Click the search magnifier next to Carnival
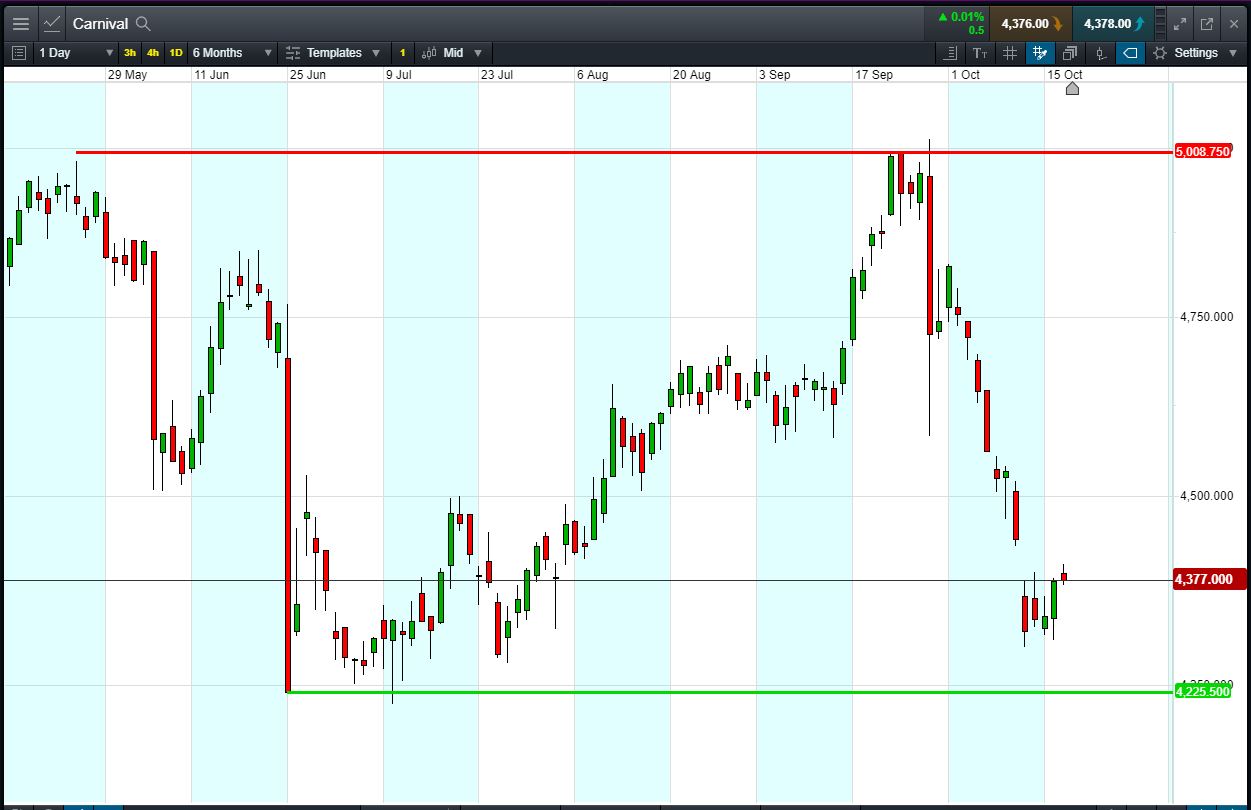Image resolution: width=1251 pixels, height=810 pixels. pos(143,23)
